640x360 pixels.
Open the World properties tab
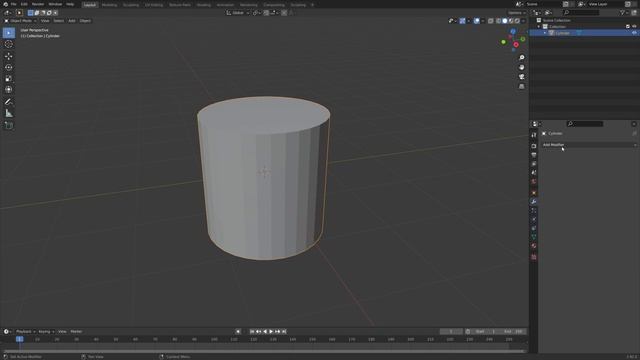tap(534, 182)
